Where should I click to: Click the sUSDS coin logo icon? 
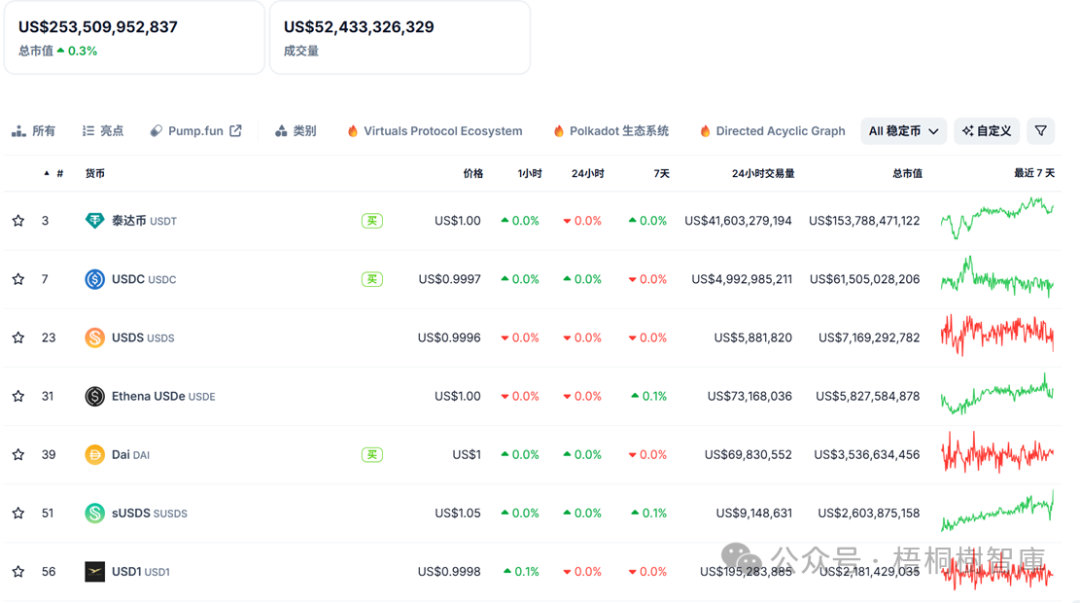95,513
